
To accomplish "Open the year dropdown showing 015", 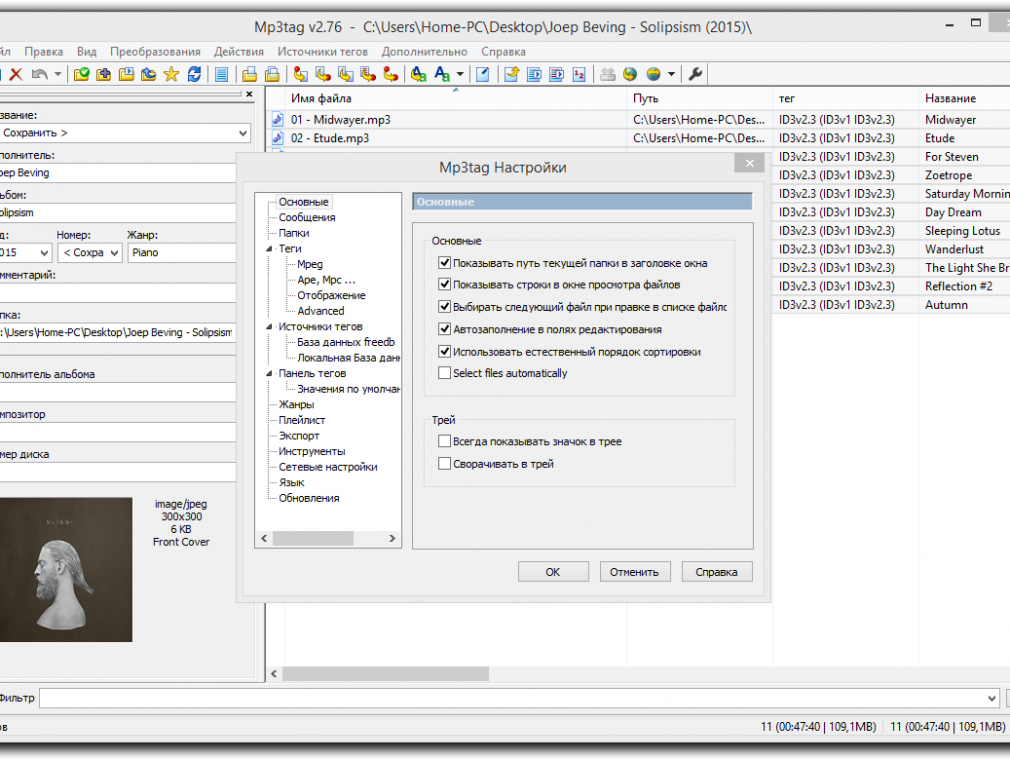I will click(x=44, y=253).
